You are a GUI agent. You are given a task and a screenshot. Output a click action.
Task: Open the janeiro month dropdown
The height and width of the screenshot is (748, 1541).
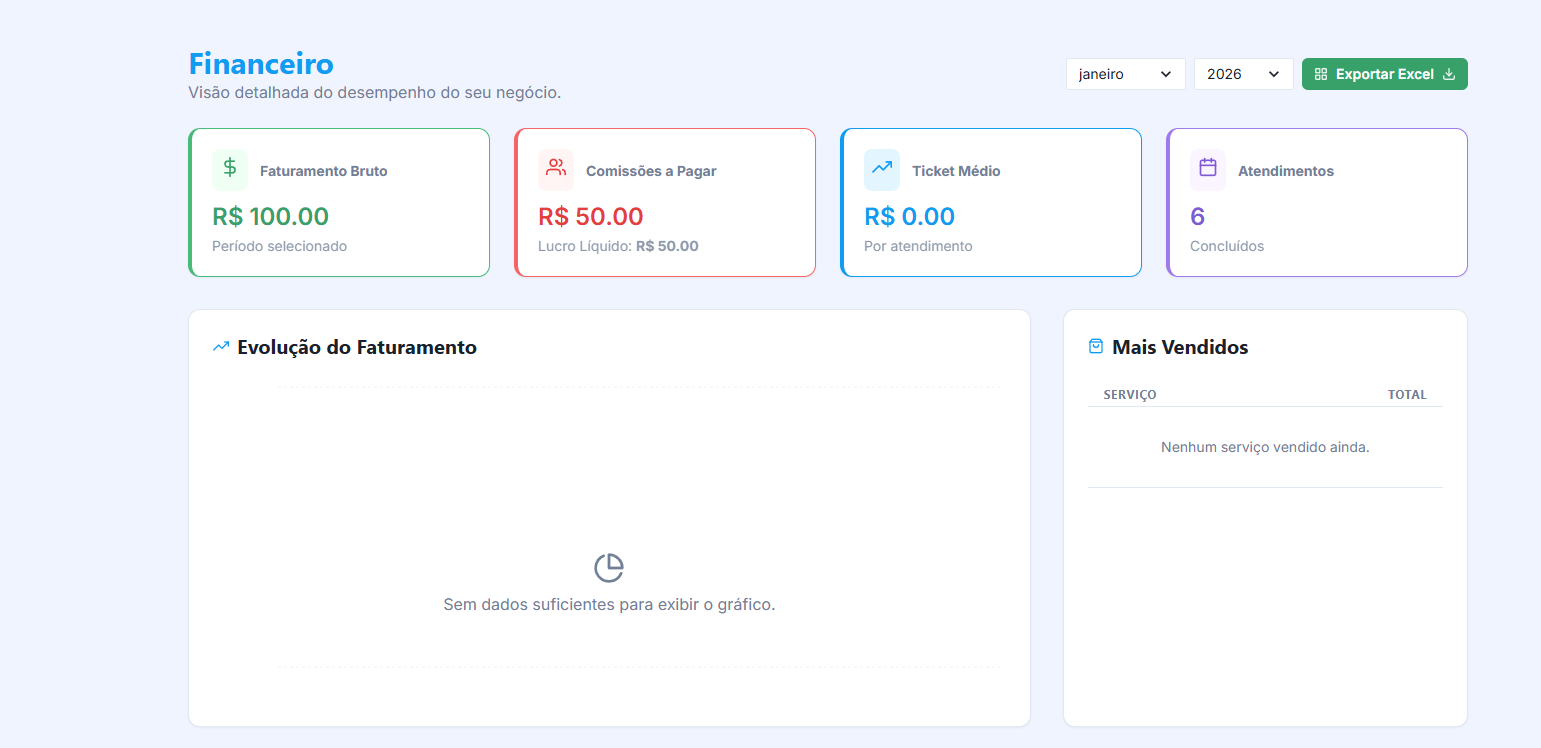coord(1125,73)
